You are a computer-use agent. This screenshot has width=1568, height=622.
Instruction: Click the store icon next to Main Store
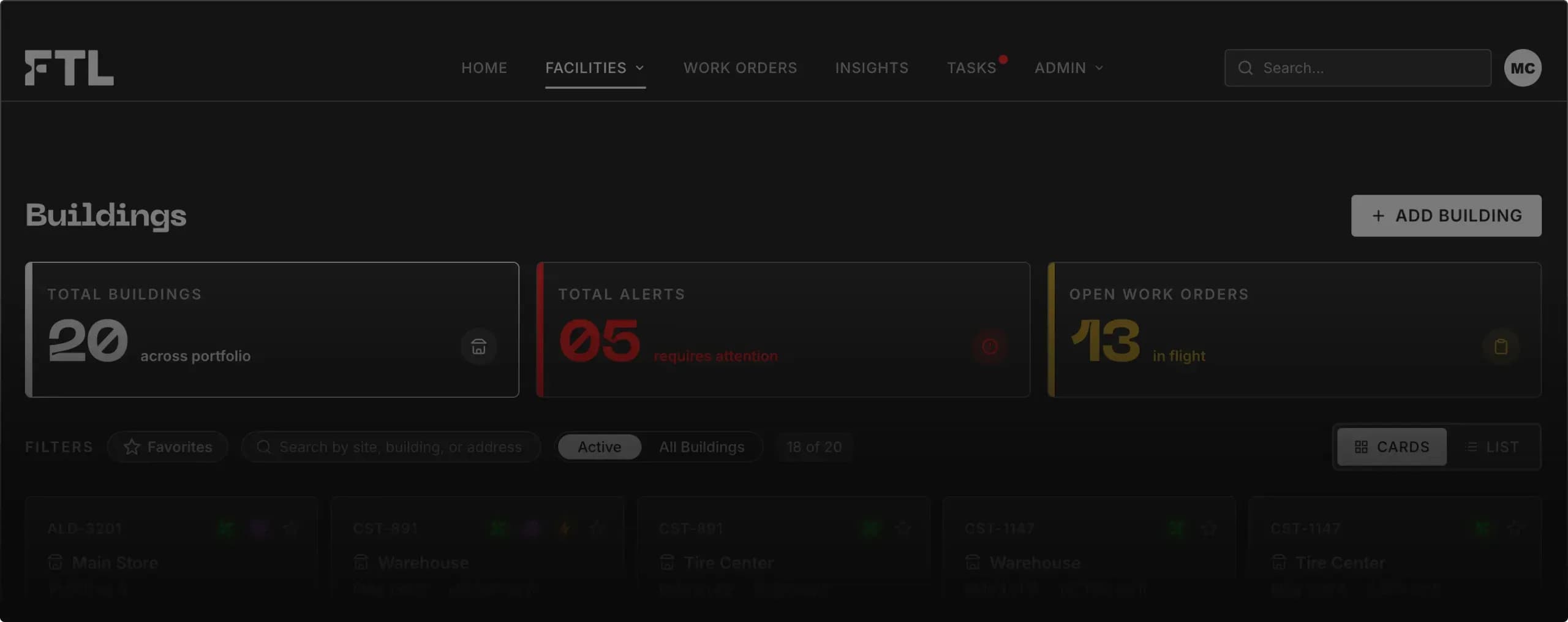pos(55,562)
